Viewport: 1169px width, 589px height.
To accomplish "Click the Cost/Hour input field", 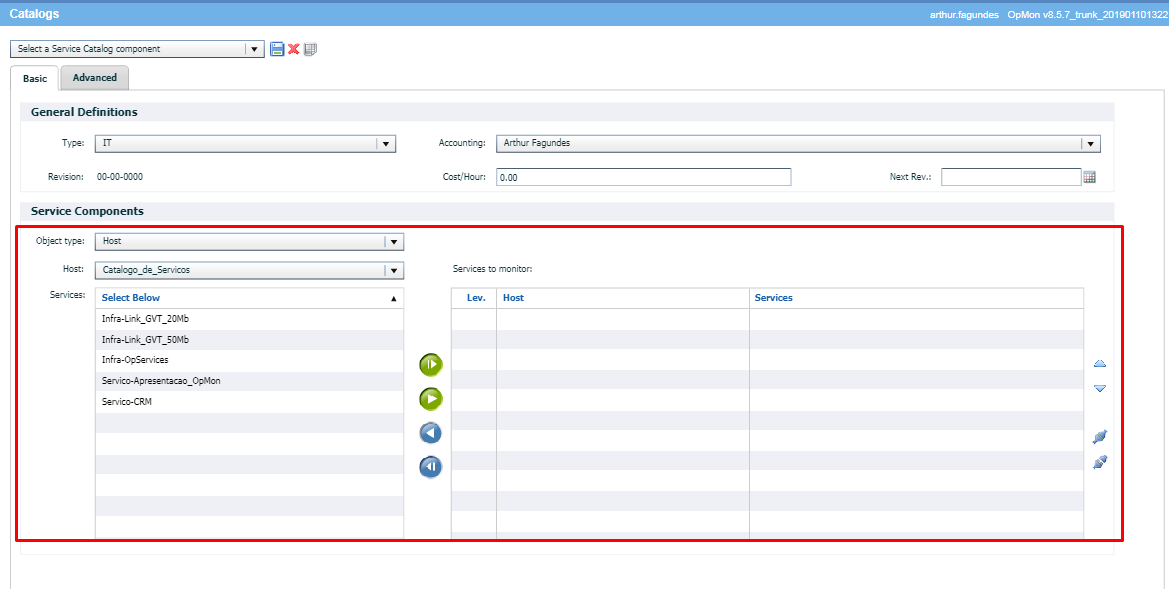I will click(x=643, y=177).
